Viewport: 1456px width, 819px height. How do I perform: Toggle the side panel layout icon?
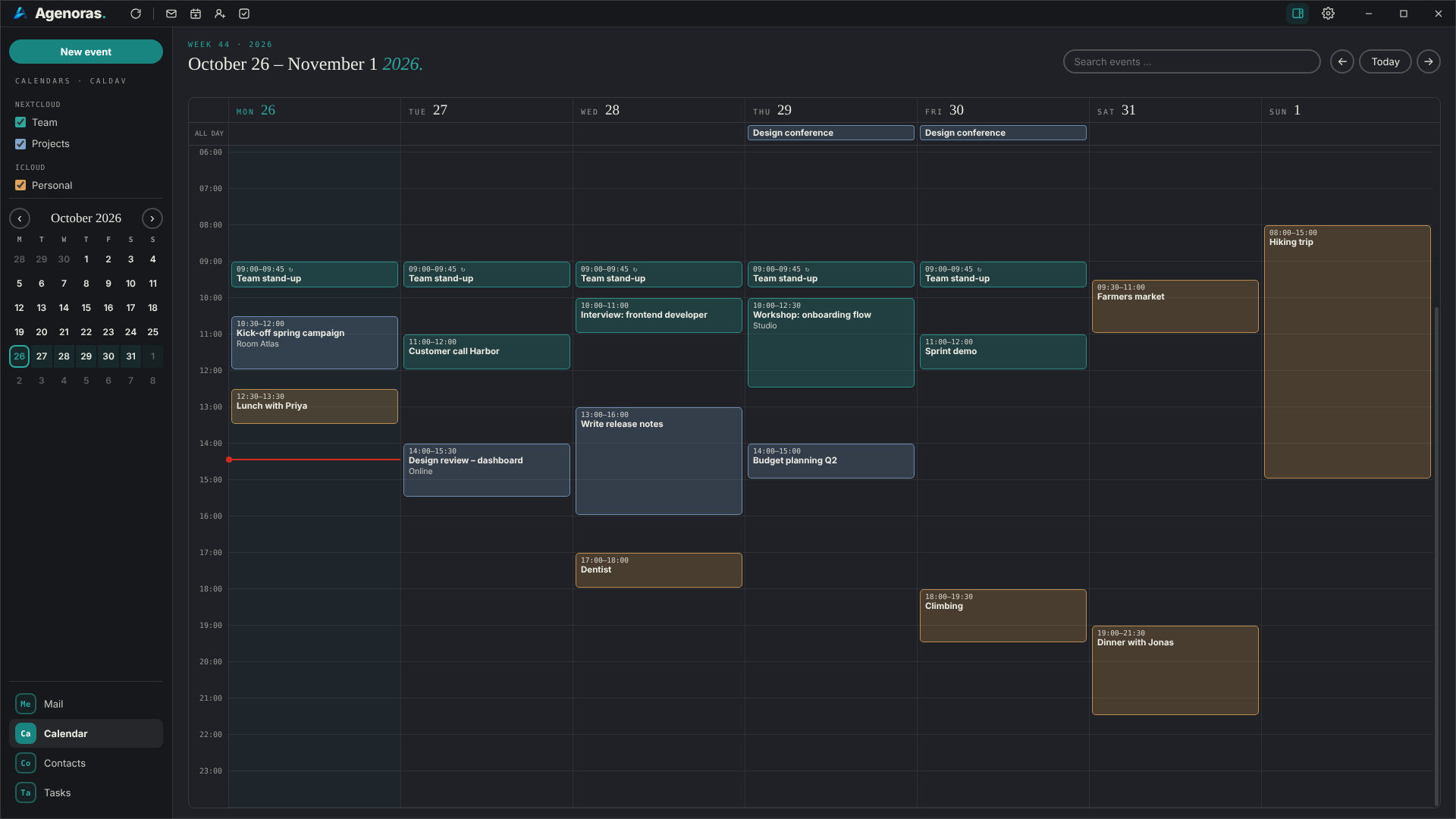click(1298, 14)
